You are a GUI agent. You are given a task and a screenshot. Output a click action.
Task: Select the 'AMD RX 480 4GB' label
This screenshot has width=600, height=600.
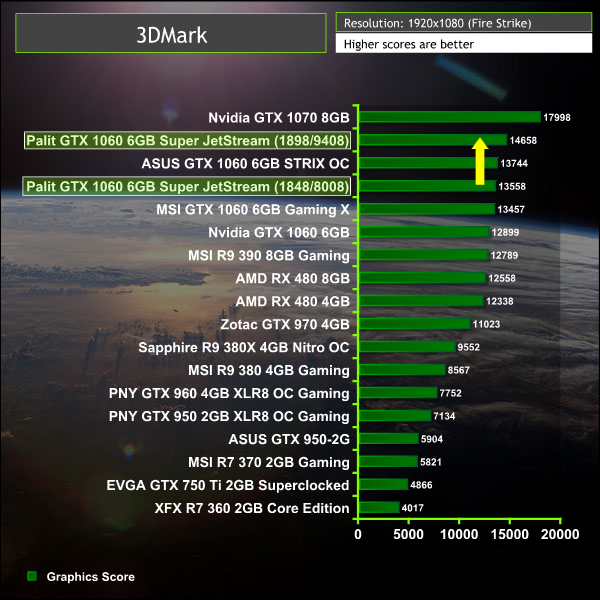click(292, 301)
